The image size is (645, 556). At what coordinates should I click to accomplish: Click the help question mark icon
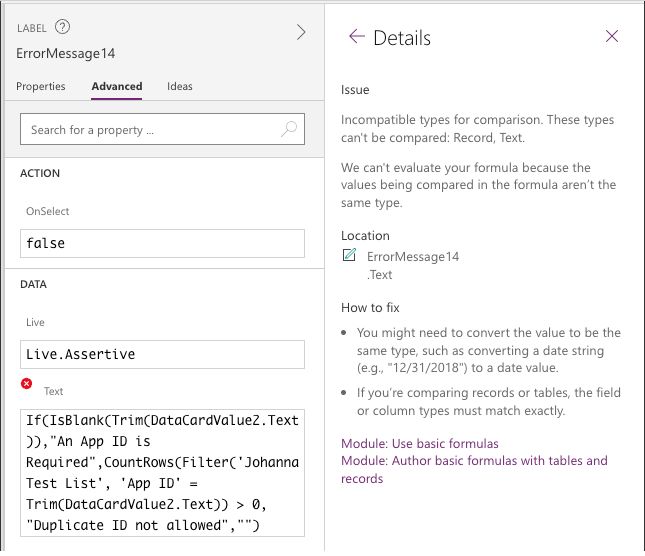coord(63,27)
